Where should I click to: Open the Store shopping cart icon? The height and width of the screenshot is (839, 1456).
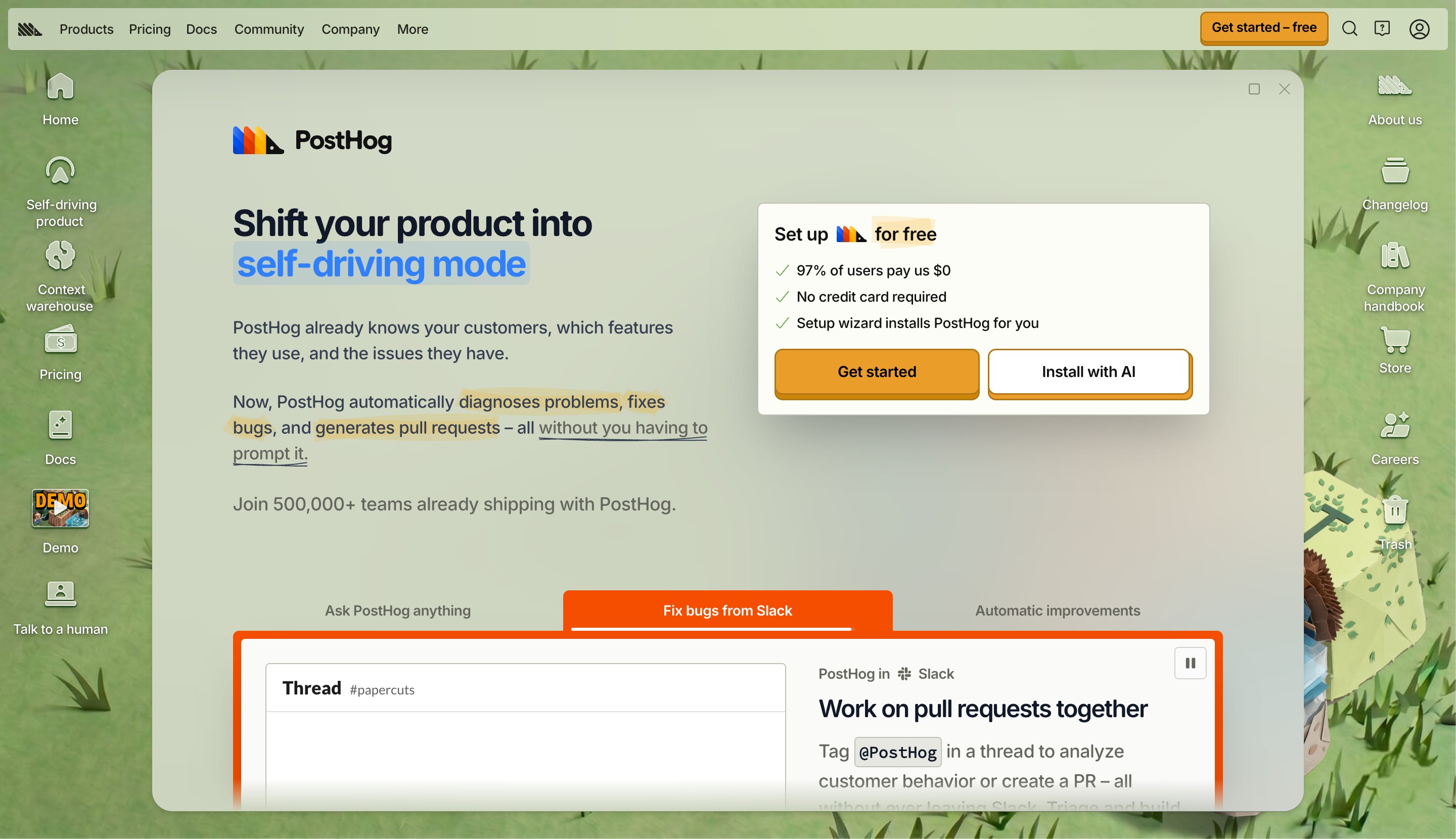point(1395,341)
